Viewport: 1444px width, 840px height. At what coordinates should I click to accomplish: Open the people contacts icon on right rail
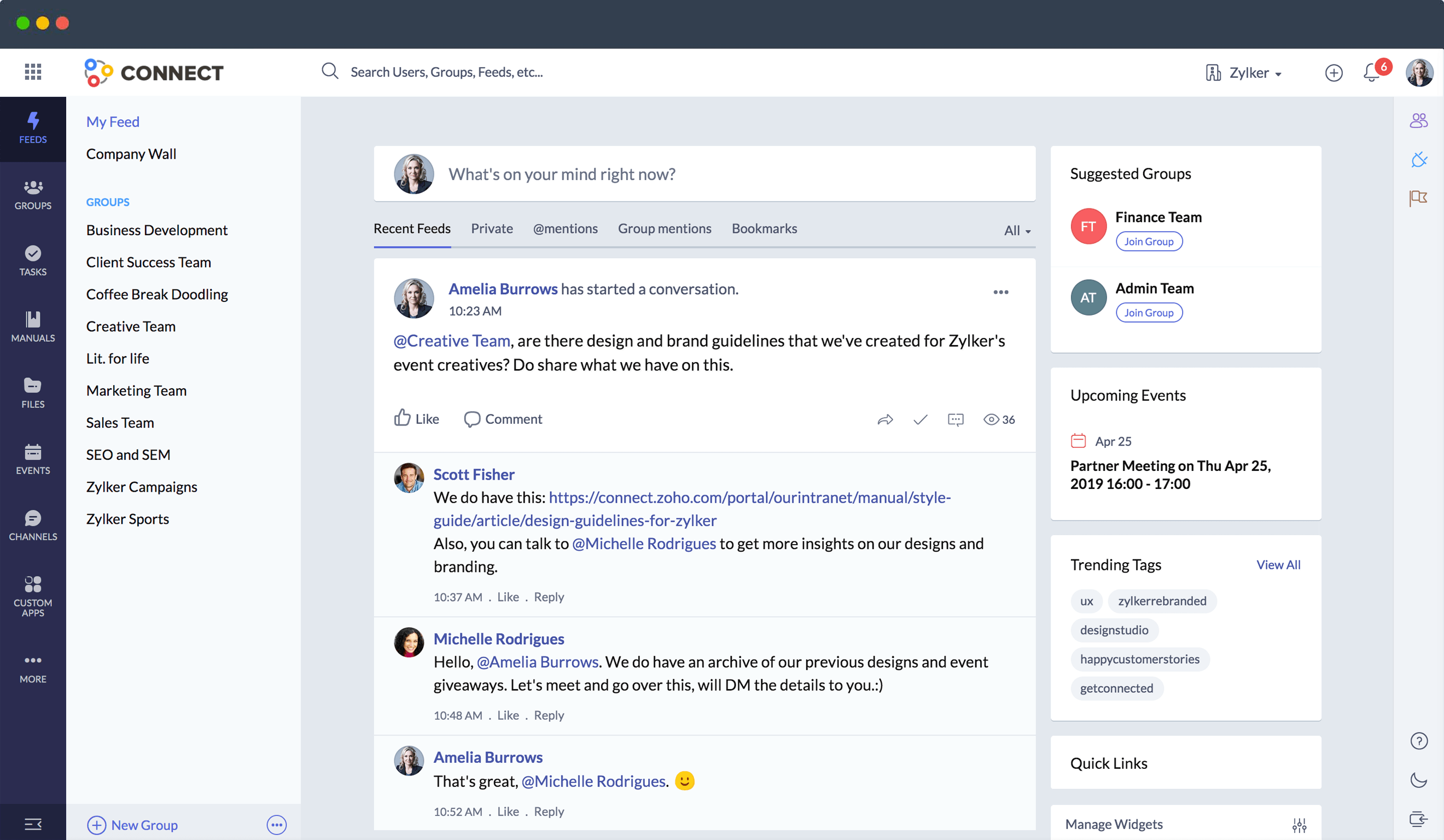(x=1419, y=121)
